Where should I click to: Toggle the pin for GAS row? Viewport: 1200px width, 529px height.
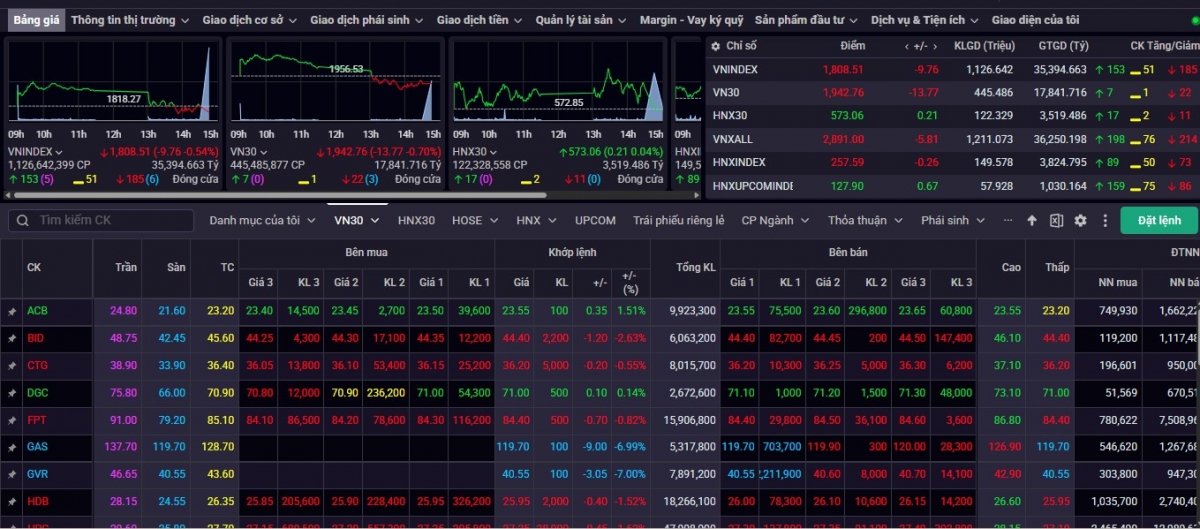pos(12,447)
